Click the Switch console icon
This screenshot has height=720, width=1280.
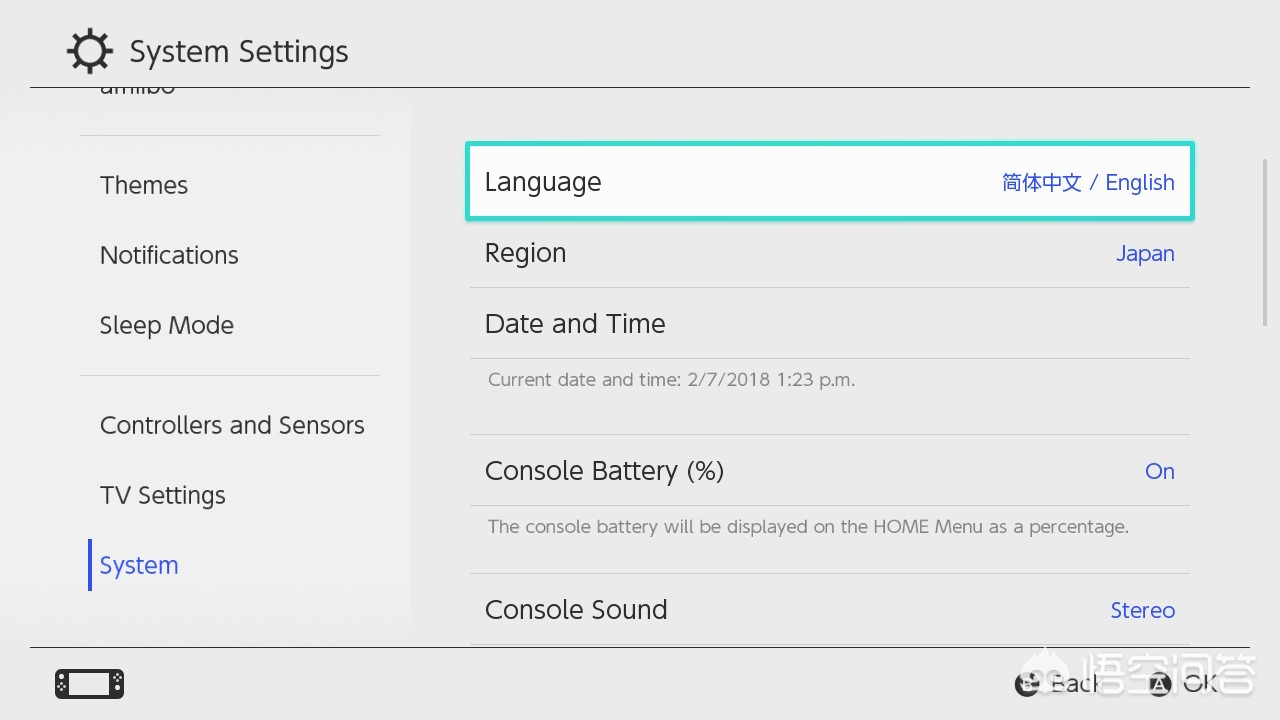click(89, 684)
